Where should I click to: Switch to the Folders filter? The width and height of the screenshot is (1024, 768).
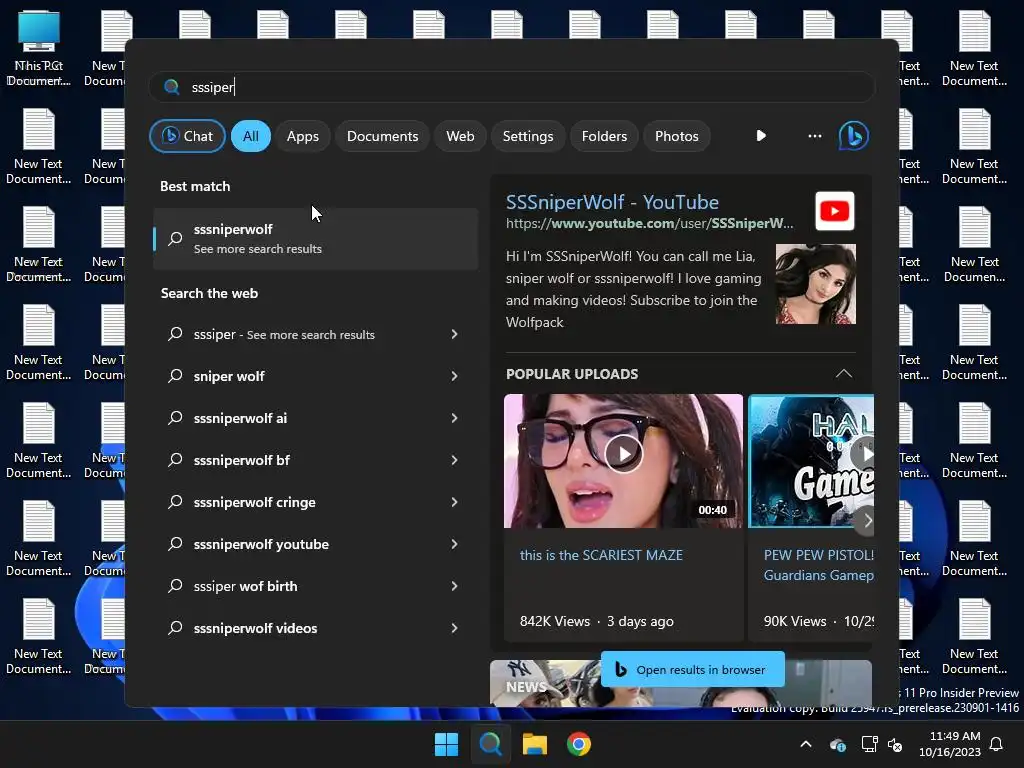[604, 136]
